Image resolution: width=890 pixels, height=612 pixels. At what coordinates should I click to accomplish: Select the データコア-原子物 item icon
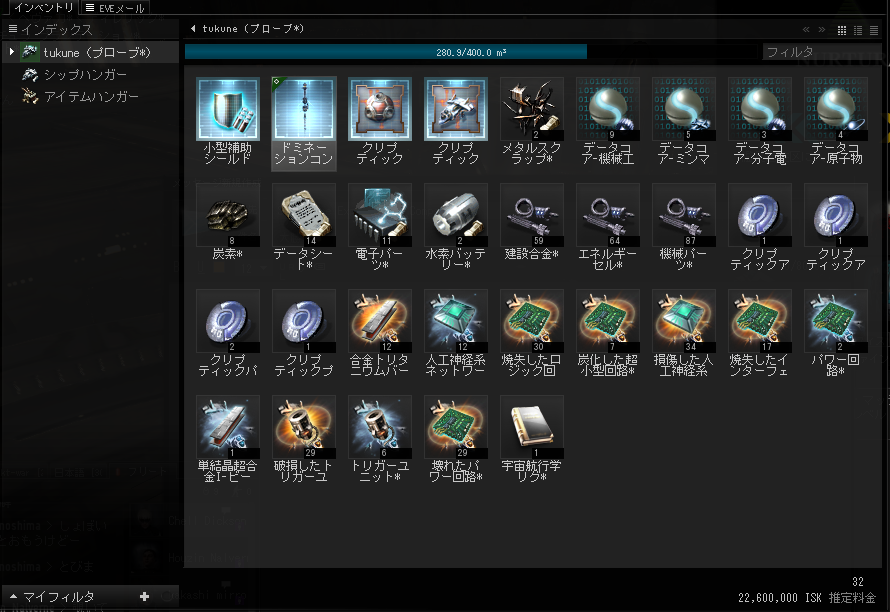pos(836,109)
